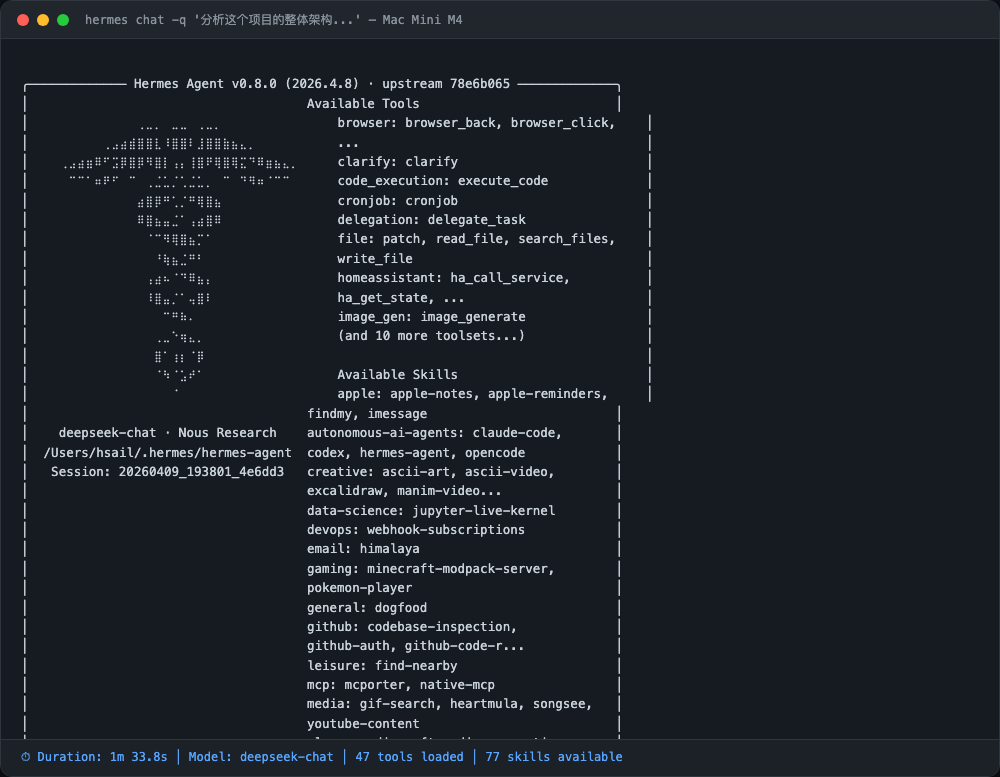Click '77 skills available' in status bar
1000x777 pixels.
click(x=554, y=757)
